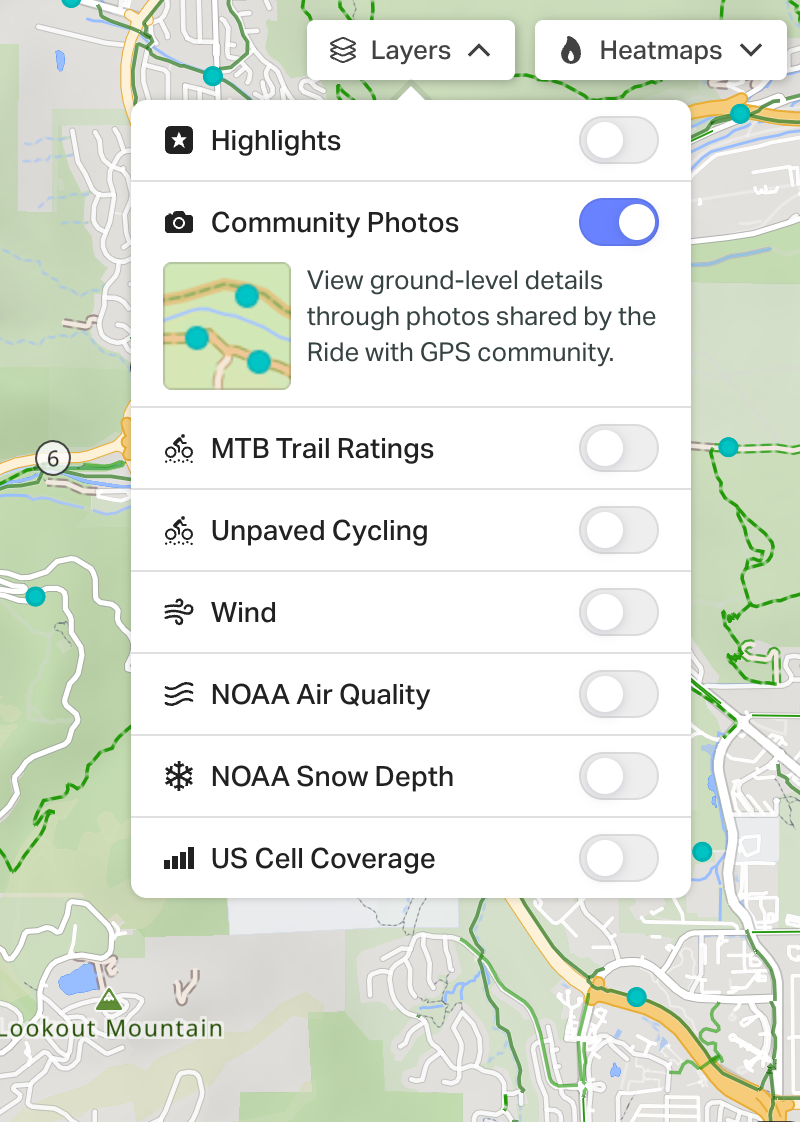The width and height of the screenshot is (800, 1122).
Task: Click the Wind icon
Action: pyautogui.click(x=179, y=613)
